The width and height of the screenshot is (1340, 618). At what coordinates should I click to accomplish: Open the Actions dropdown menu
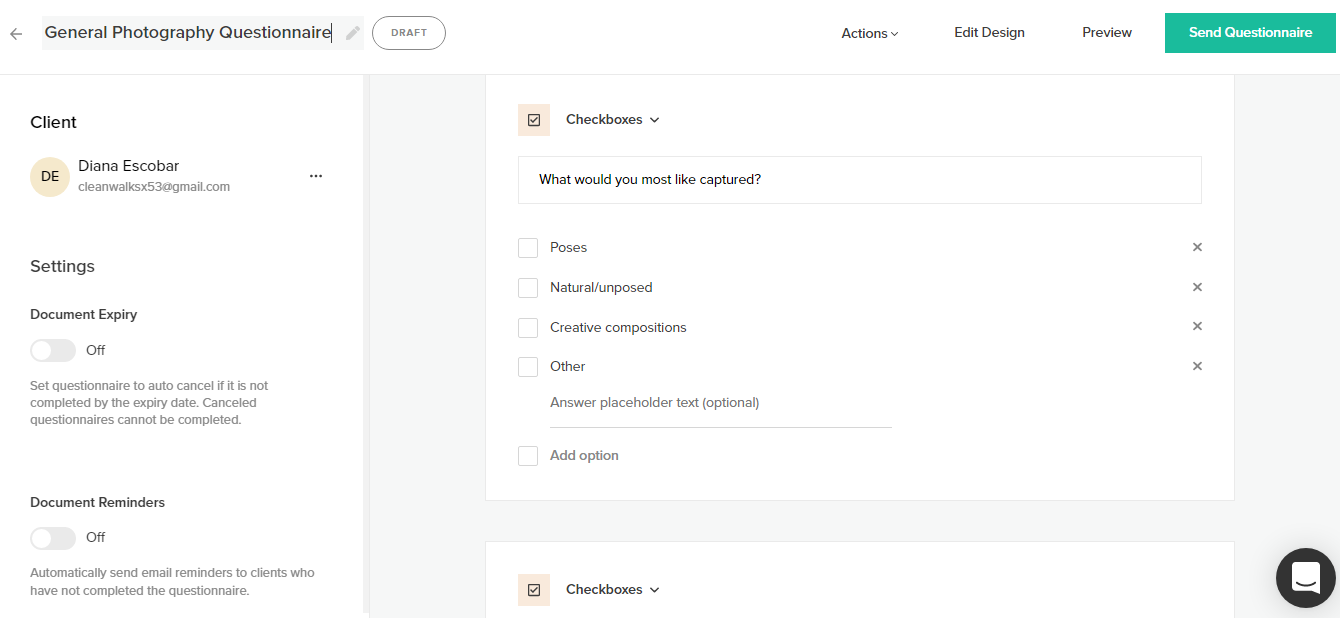pos(870,33)
